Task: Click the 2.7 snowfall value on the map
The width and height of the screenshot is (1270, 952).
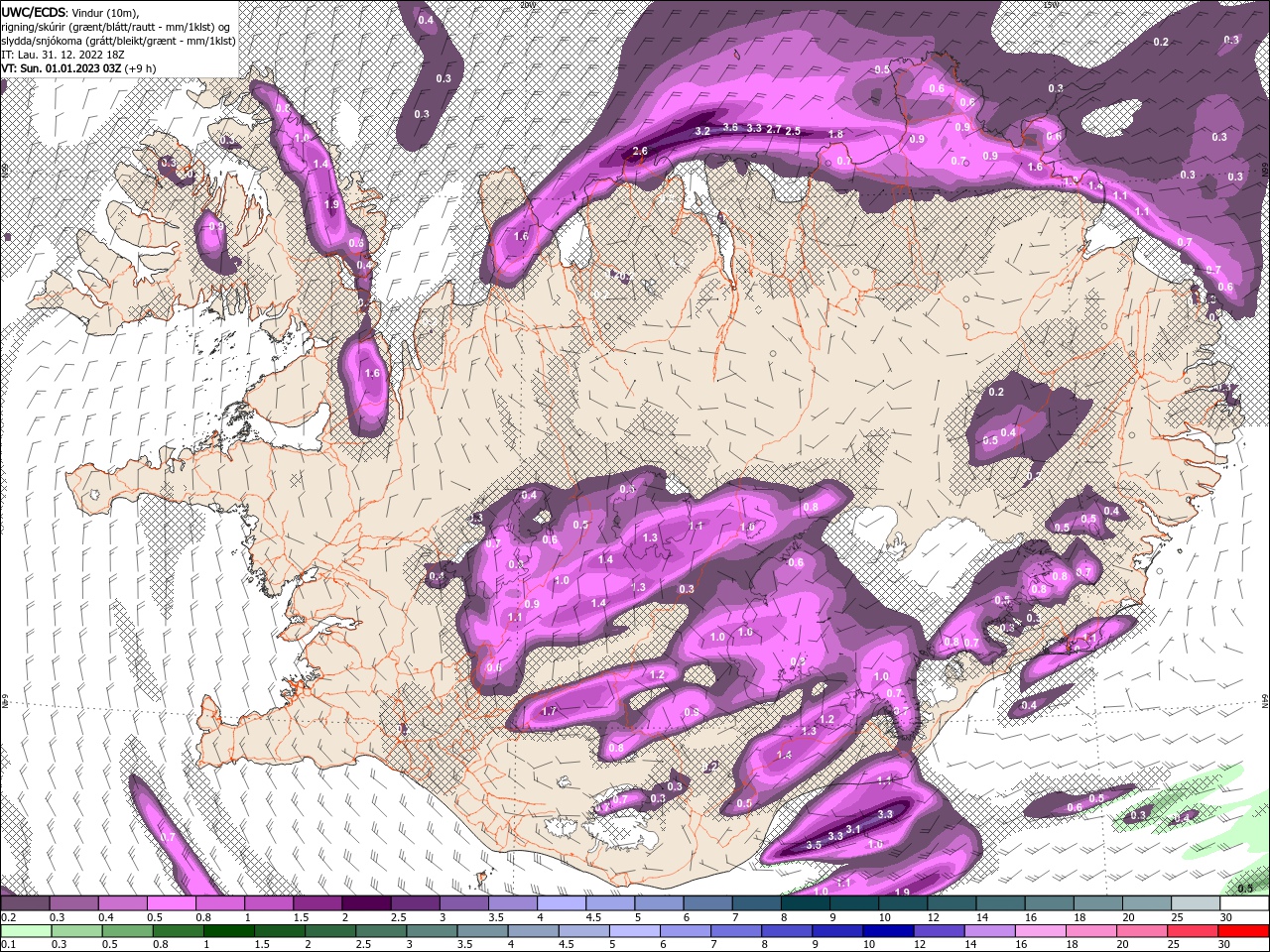Action: coord(774,130)
